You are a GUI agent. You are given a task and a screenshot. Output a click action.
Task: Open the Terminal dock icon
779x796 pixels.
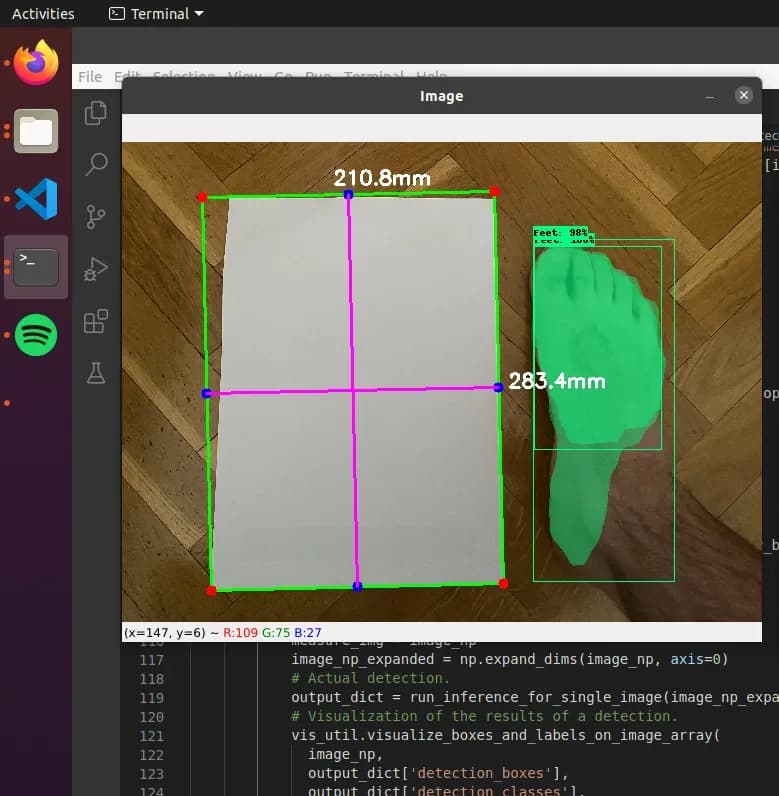36,267
